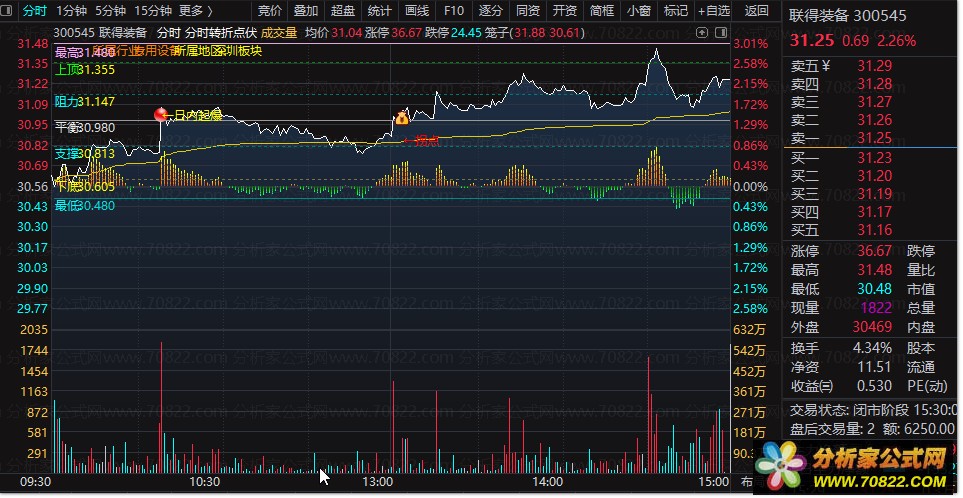Add stock with +自选 button
Image resolution: width=963 pixels, height=498 pixels.
point(714,10)
